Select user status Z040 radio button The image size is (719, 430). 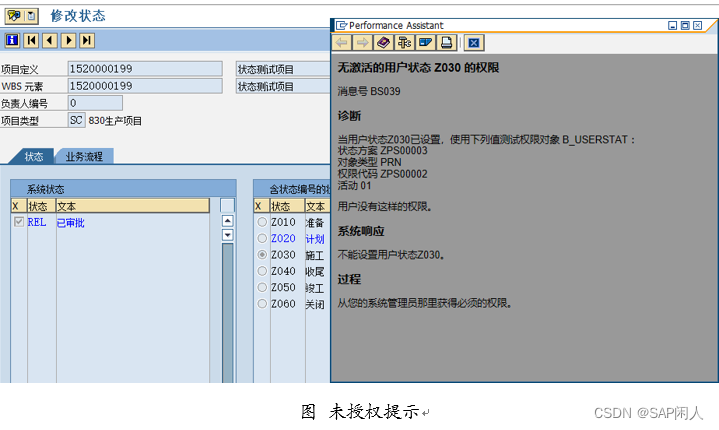point(262,271)
